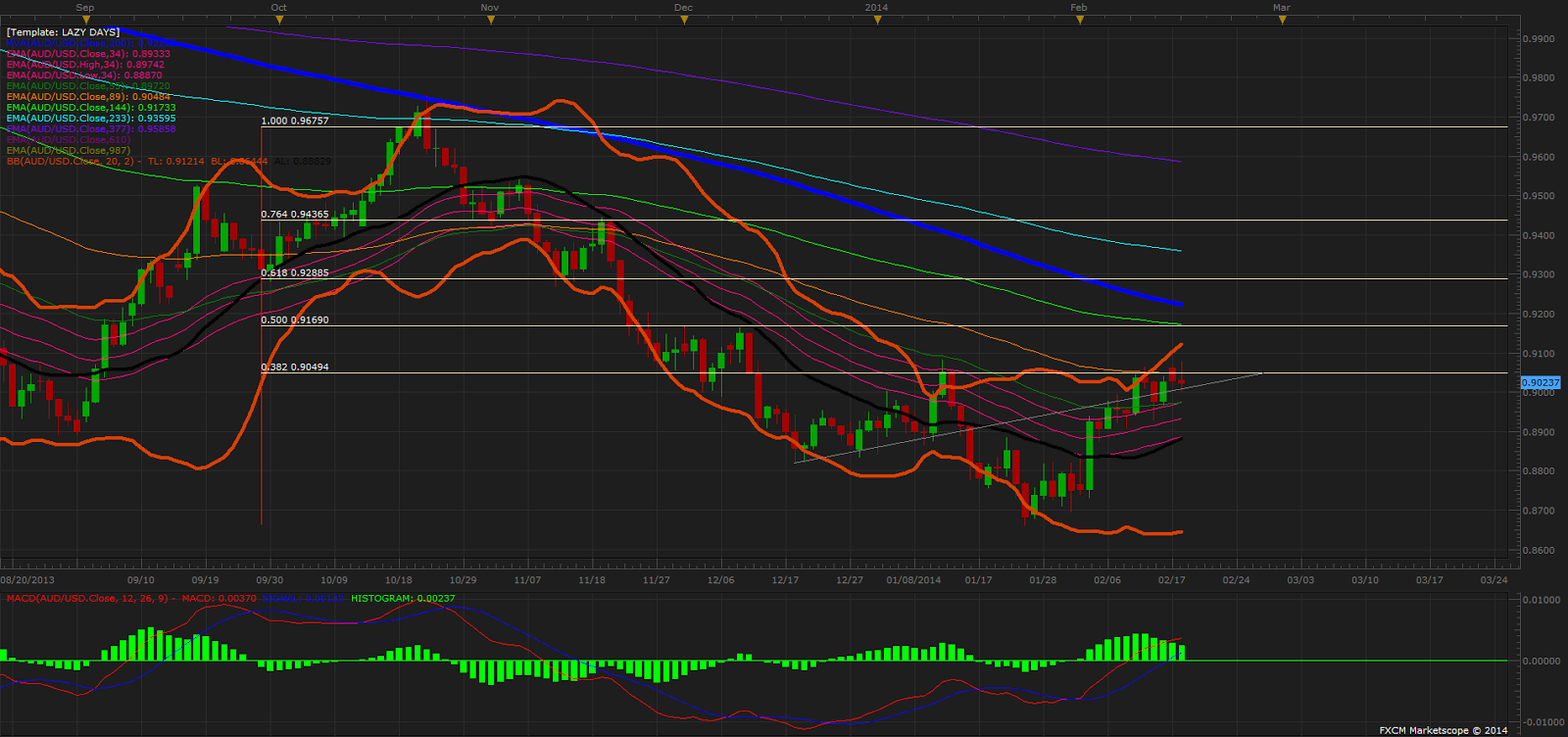The image size is (1568, 737).
Task: Select the MVA 200 indicator label
Action: (90, 43)
